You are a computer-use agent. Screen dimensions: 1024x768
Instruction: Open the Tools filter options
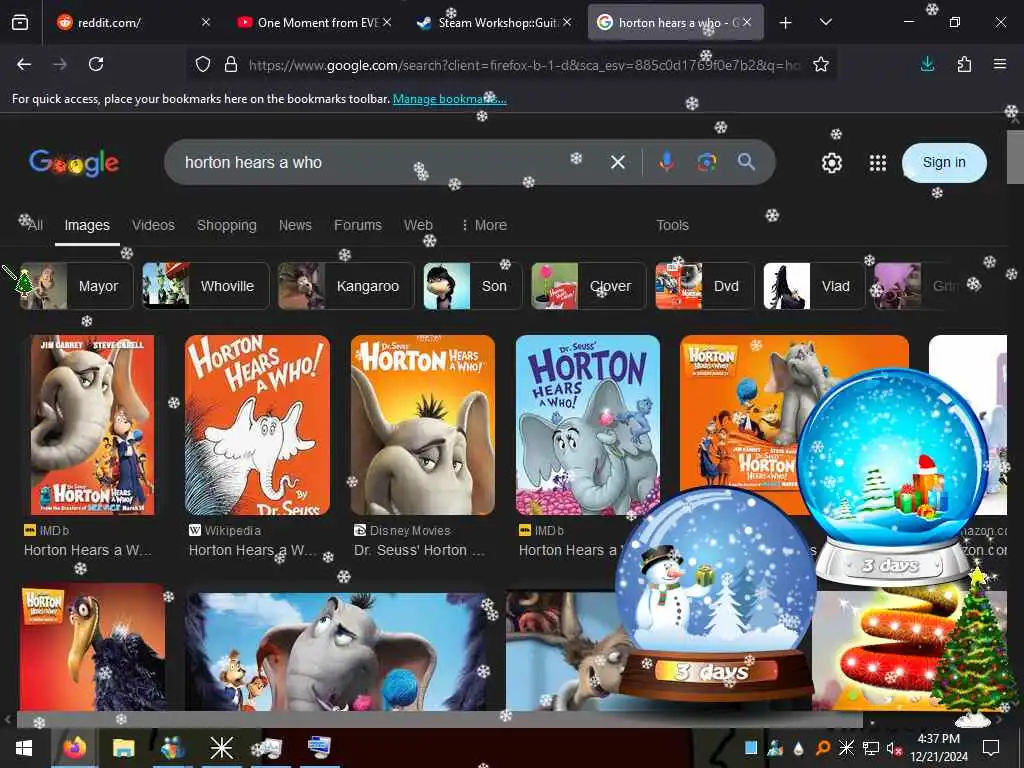[672, 225]
